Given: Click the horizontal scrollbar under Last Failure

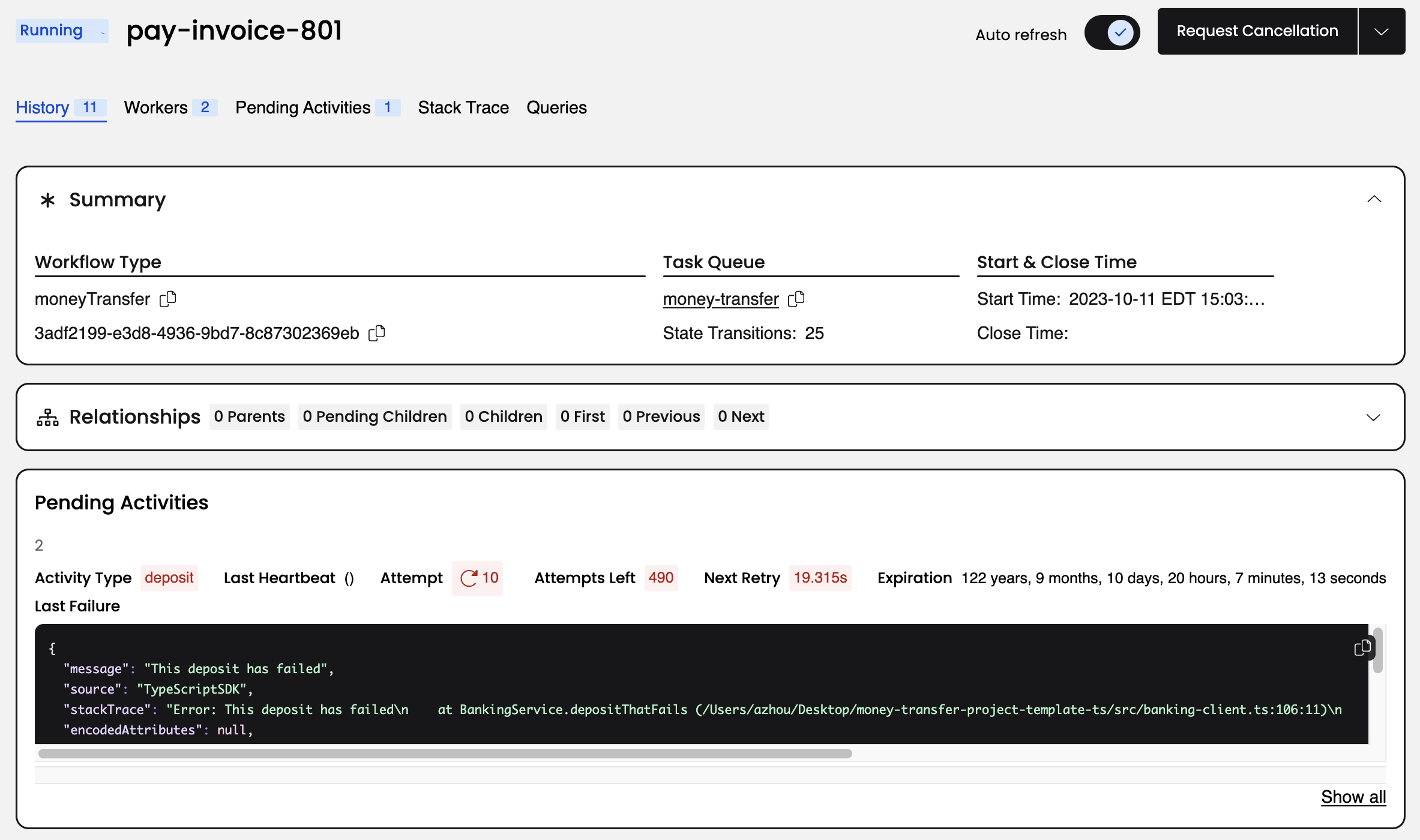Looking at the screenshot, I should point(444,754).
